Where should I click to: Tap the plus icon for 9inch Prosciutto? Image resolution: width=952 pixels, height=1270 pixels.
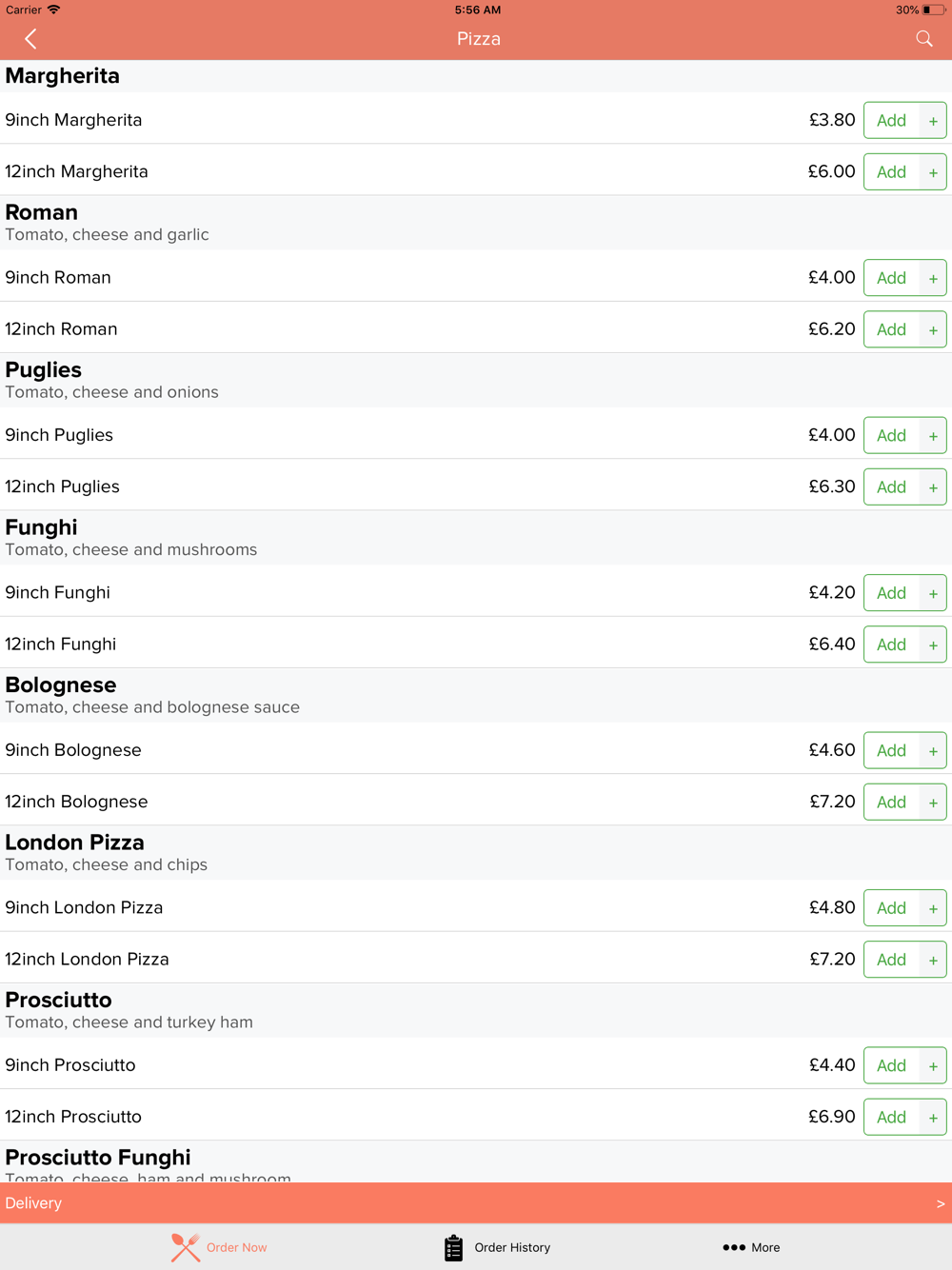point(933,1066)
